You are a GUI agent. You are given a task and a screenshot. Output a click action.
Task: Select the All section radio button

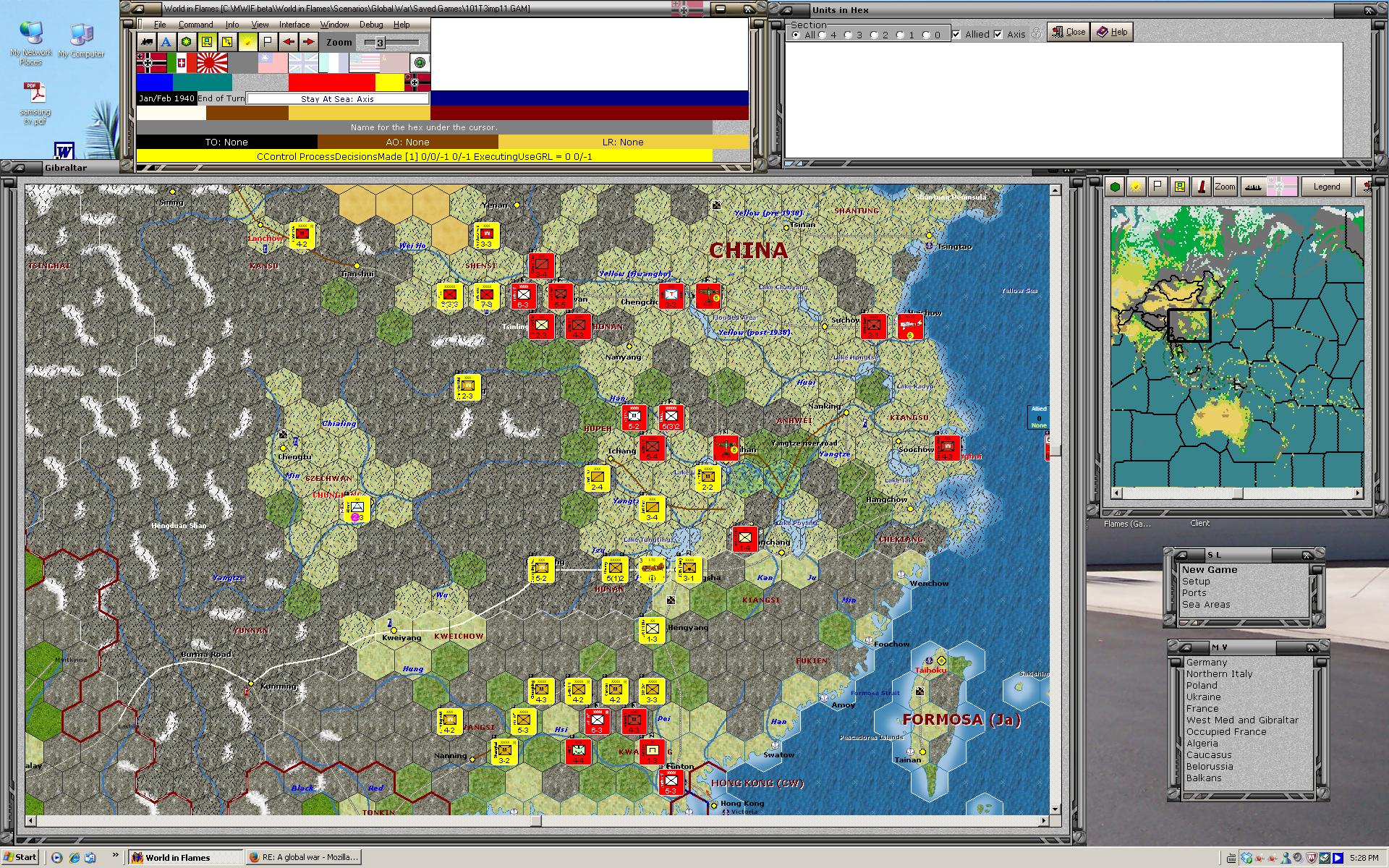pyautogui.click(x=796, y=35)
